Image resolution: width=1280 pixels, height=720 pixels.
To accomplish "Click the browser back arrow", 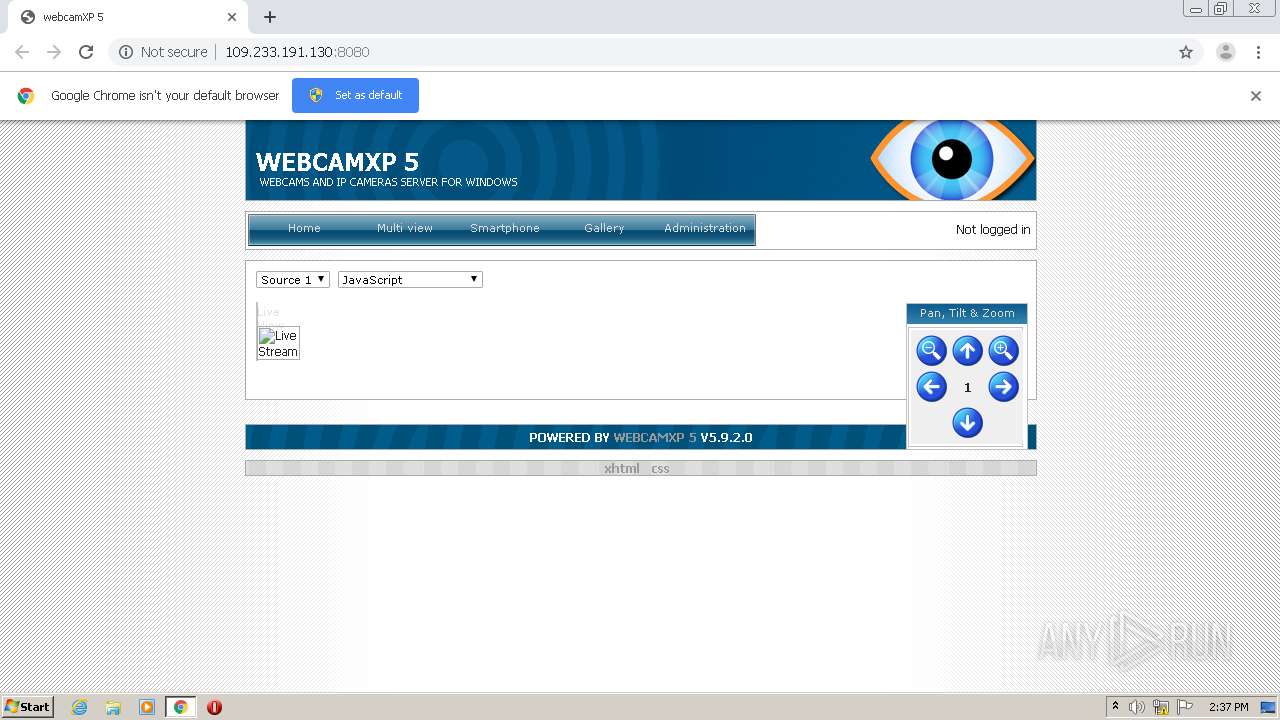I will tap(22, 52).
